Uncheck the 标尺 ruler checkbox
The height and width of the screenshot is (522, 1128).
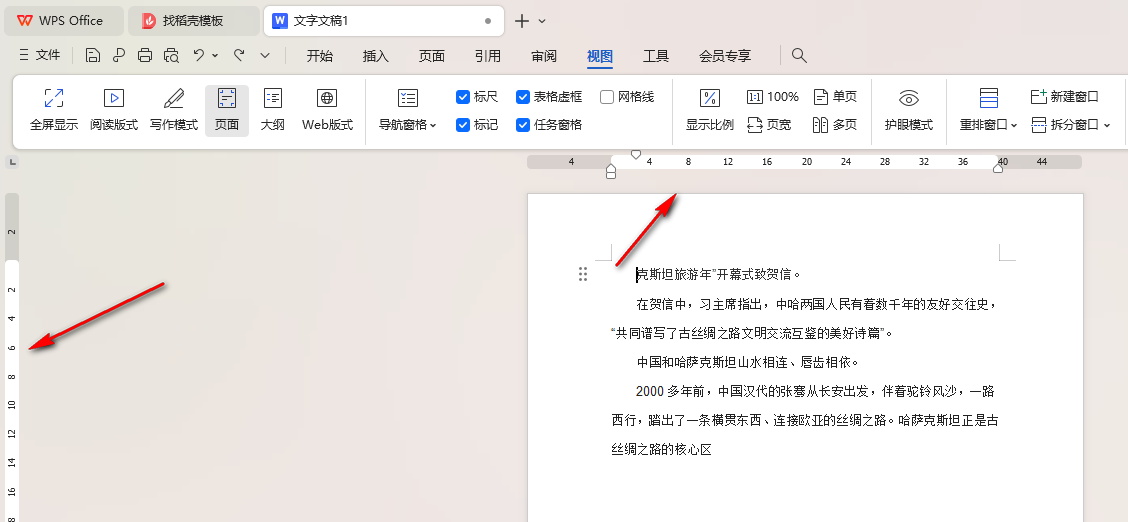463,96
